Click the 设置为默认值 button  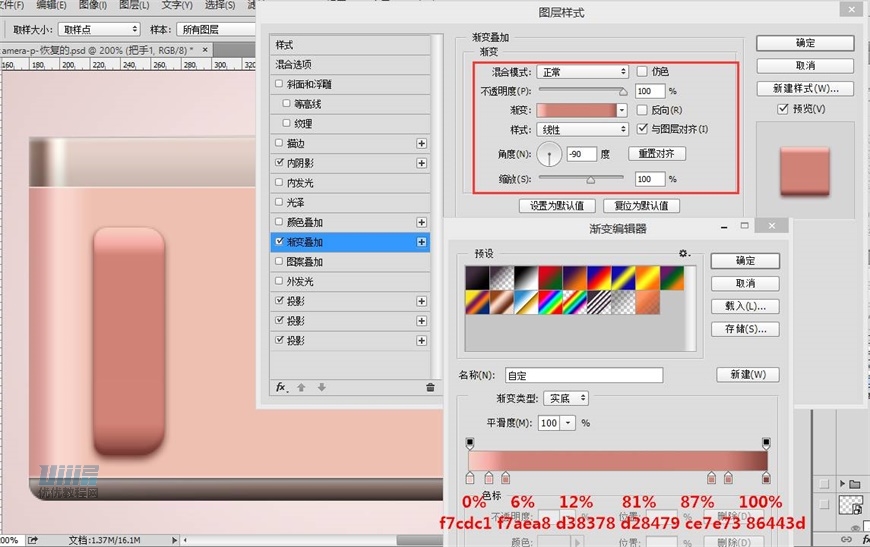[x=557, y=206]
